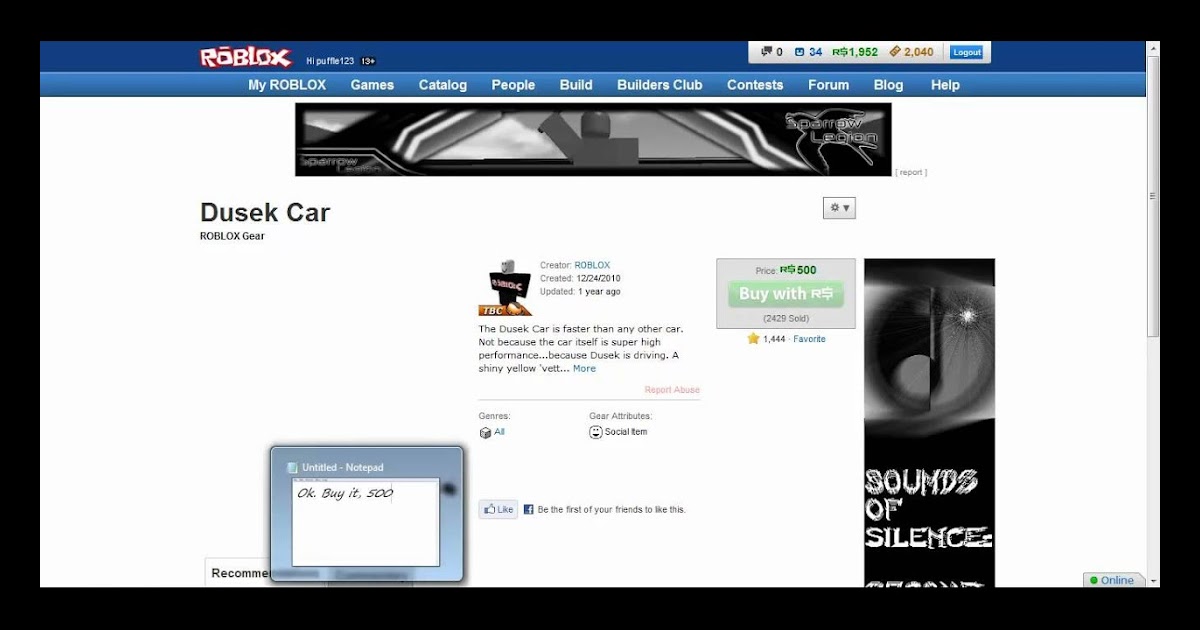The image size is (1200, 630).
Task: Click the Logout button
Action: [x=966, y=52]
